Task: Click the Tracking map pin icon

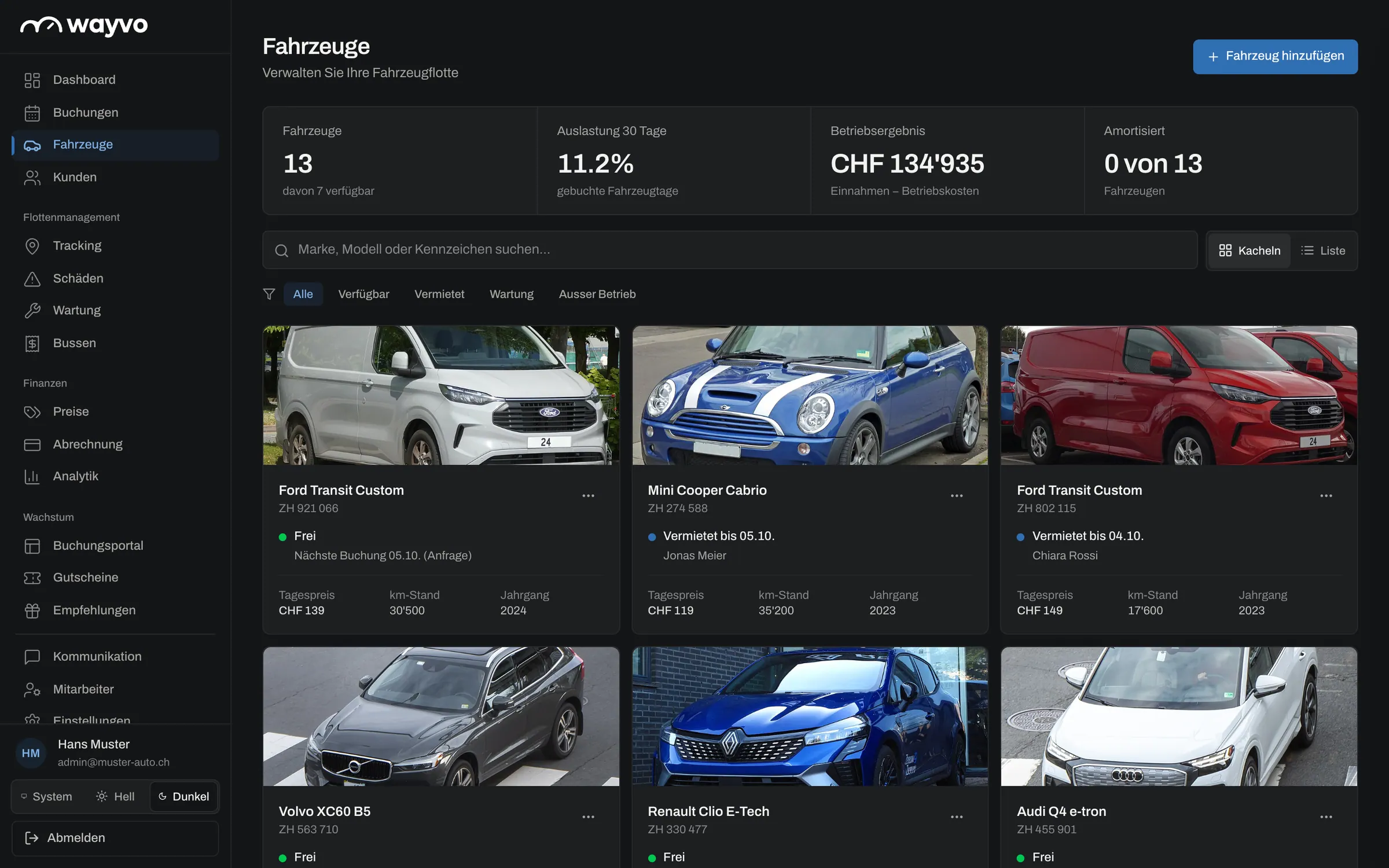Action: (32, 246)
